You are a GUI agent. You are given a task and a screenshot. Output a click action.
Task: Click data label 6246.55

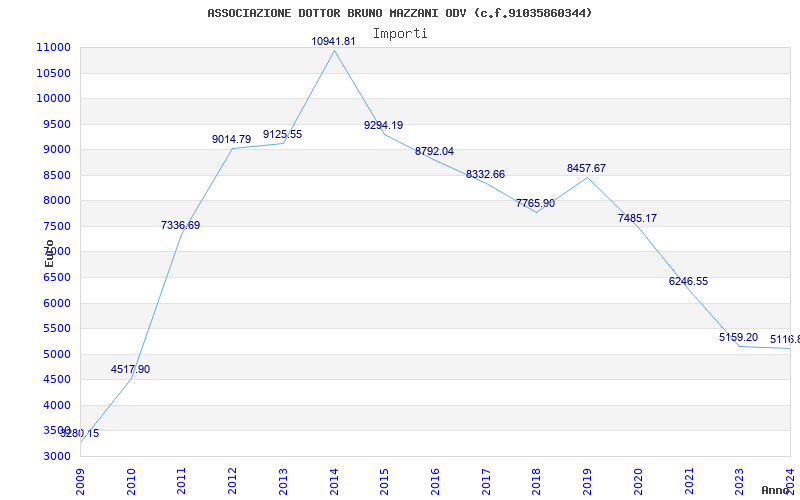(688, 281)
